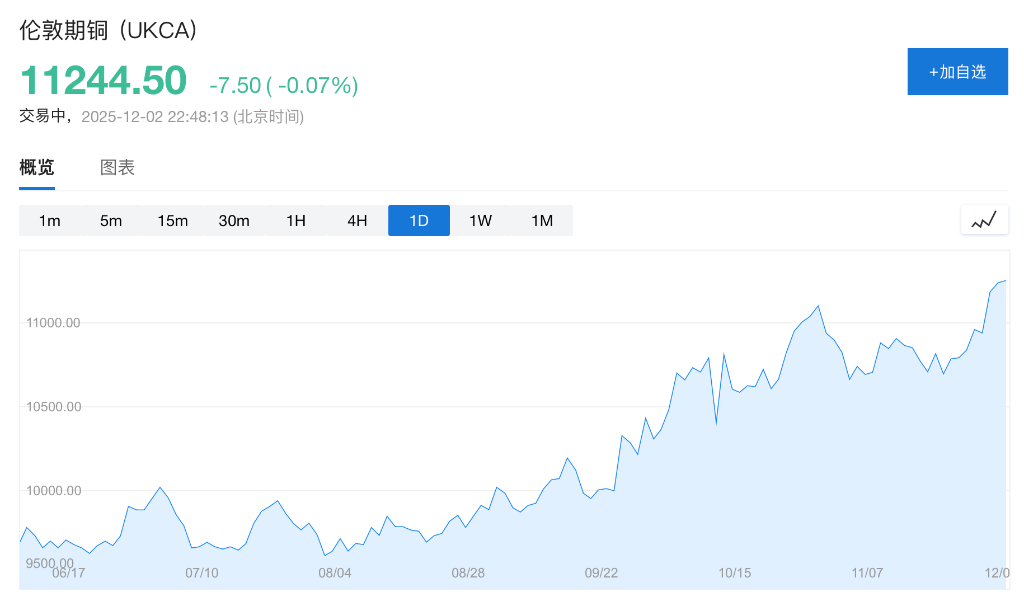Switch chart to 30m interval
The width and height of the screenshot is (1024, 599).
[x=234, y=221]
